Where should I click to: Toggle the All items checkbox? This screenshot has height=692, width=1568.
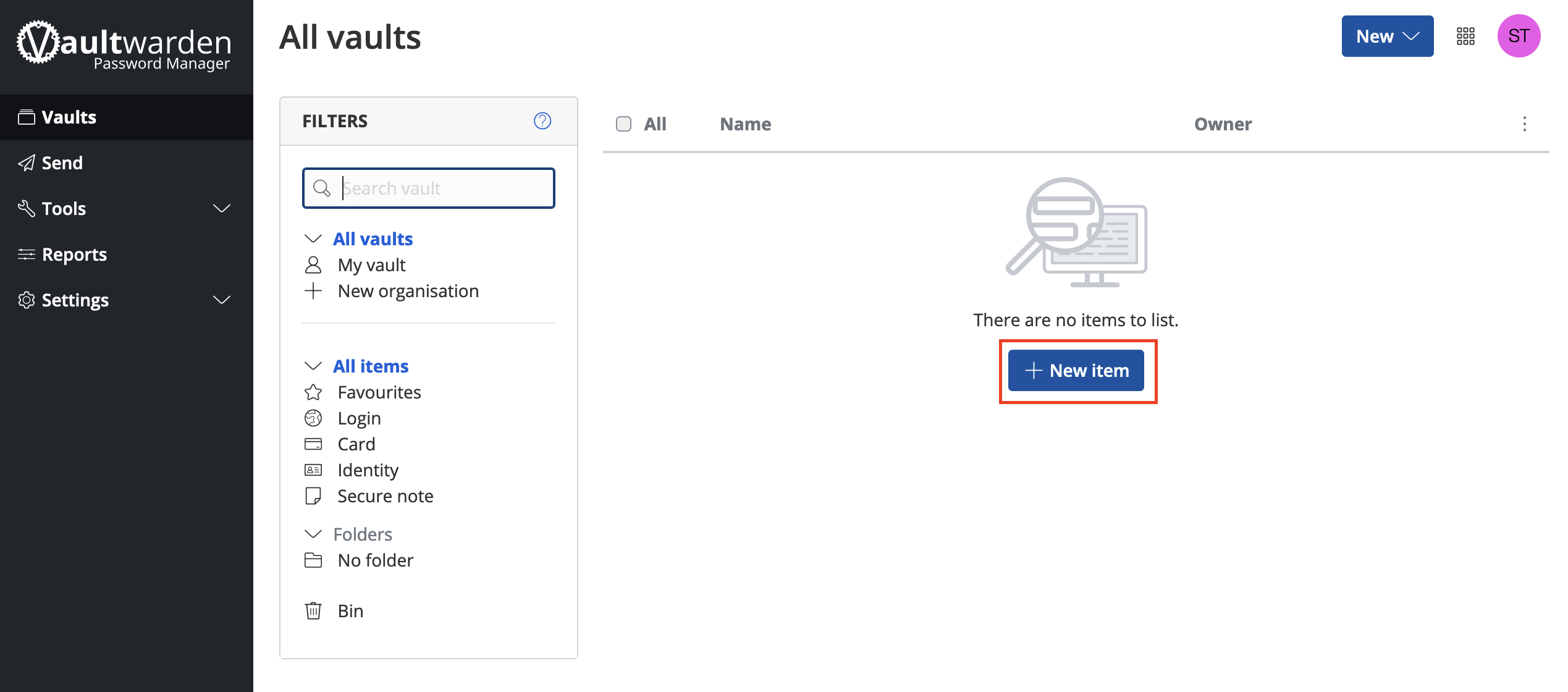[x=623, y=123]
